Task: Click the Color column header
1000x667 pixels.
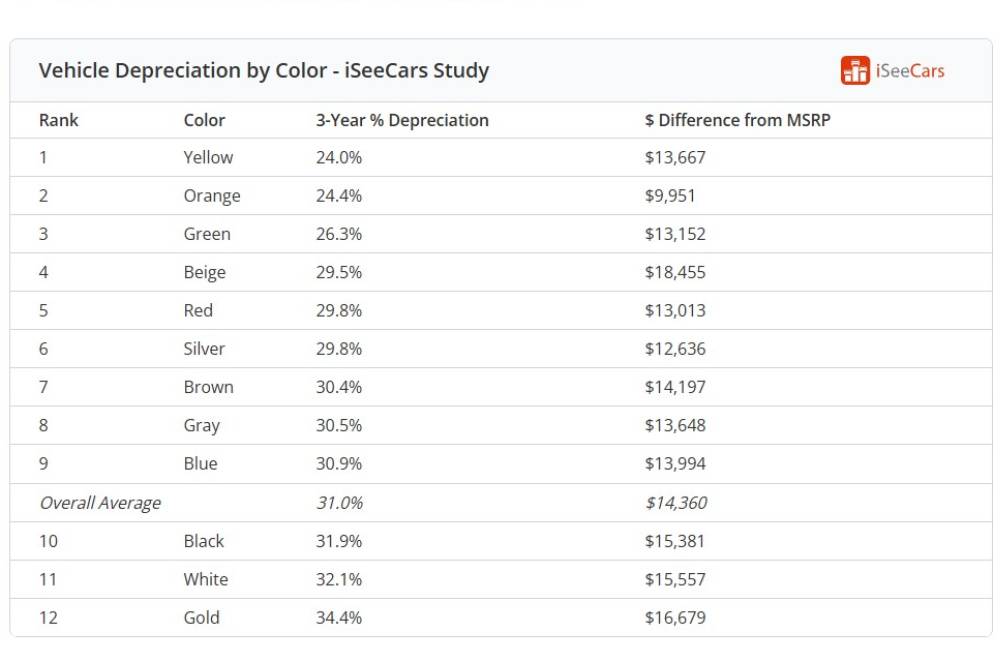Action: (204, 120)
